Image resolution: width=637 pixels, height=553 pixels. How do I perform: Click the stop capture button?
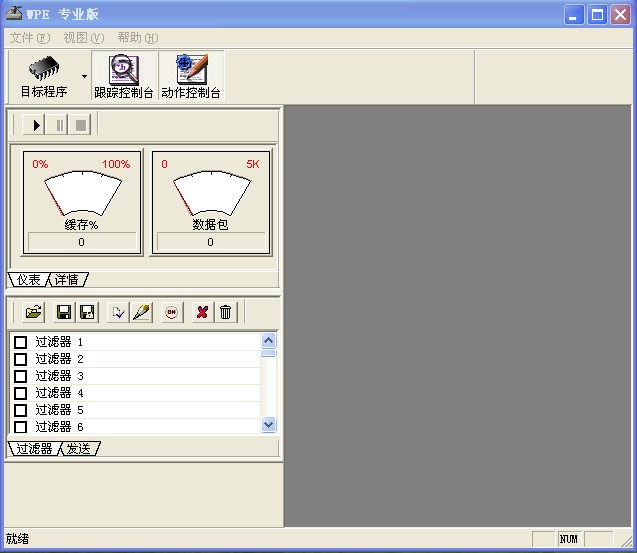pyautogui.click(x=80, y=125)
